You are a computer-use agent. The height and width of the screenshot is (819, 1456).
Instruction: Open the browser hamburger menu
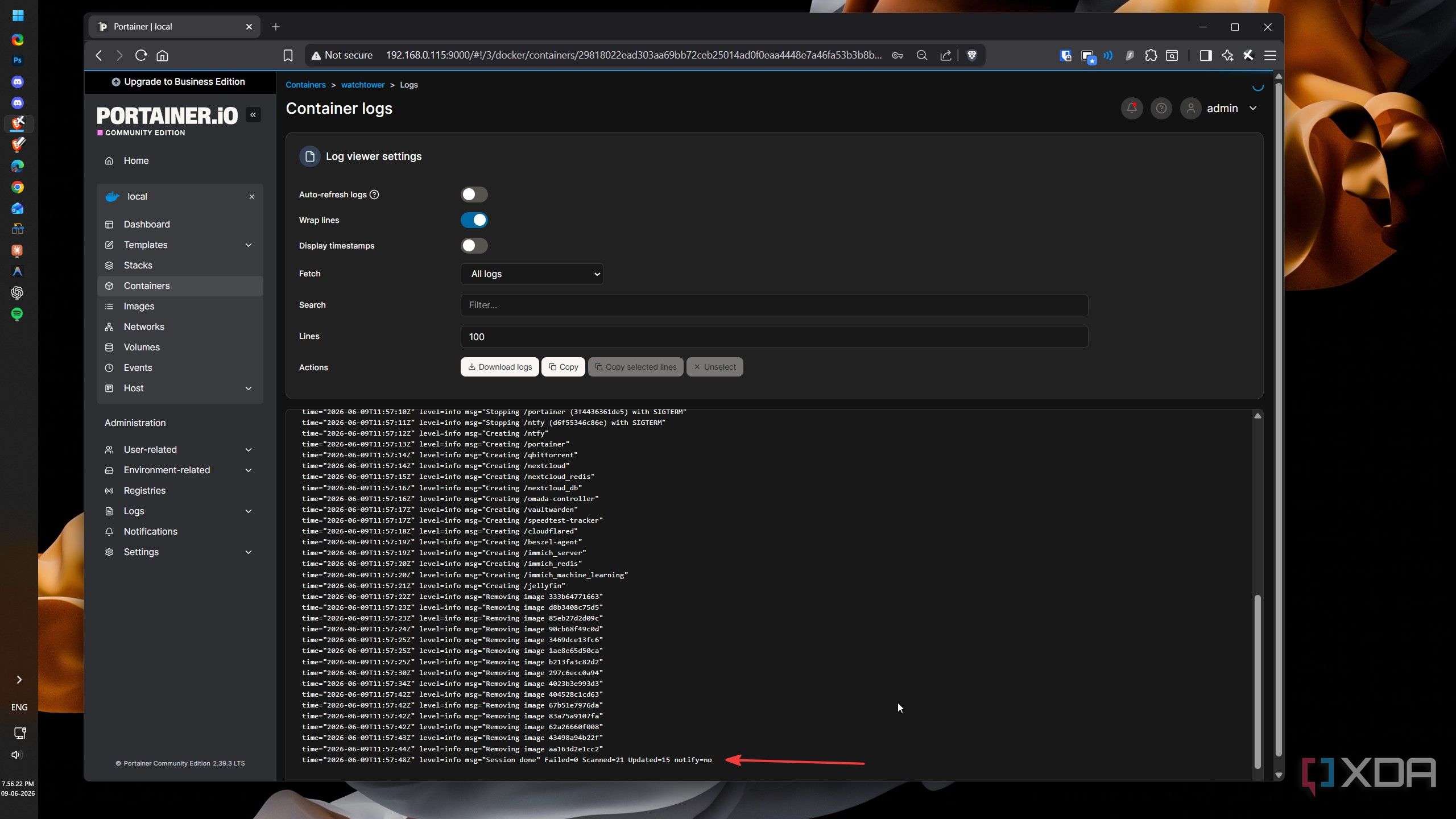click(1270, 55)
